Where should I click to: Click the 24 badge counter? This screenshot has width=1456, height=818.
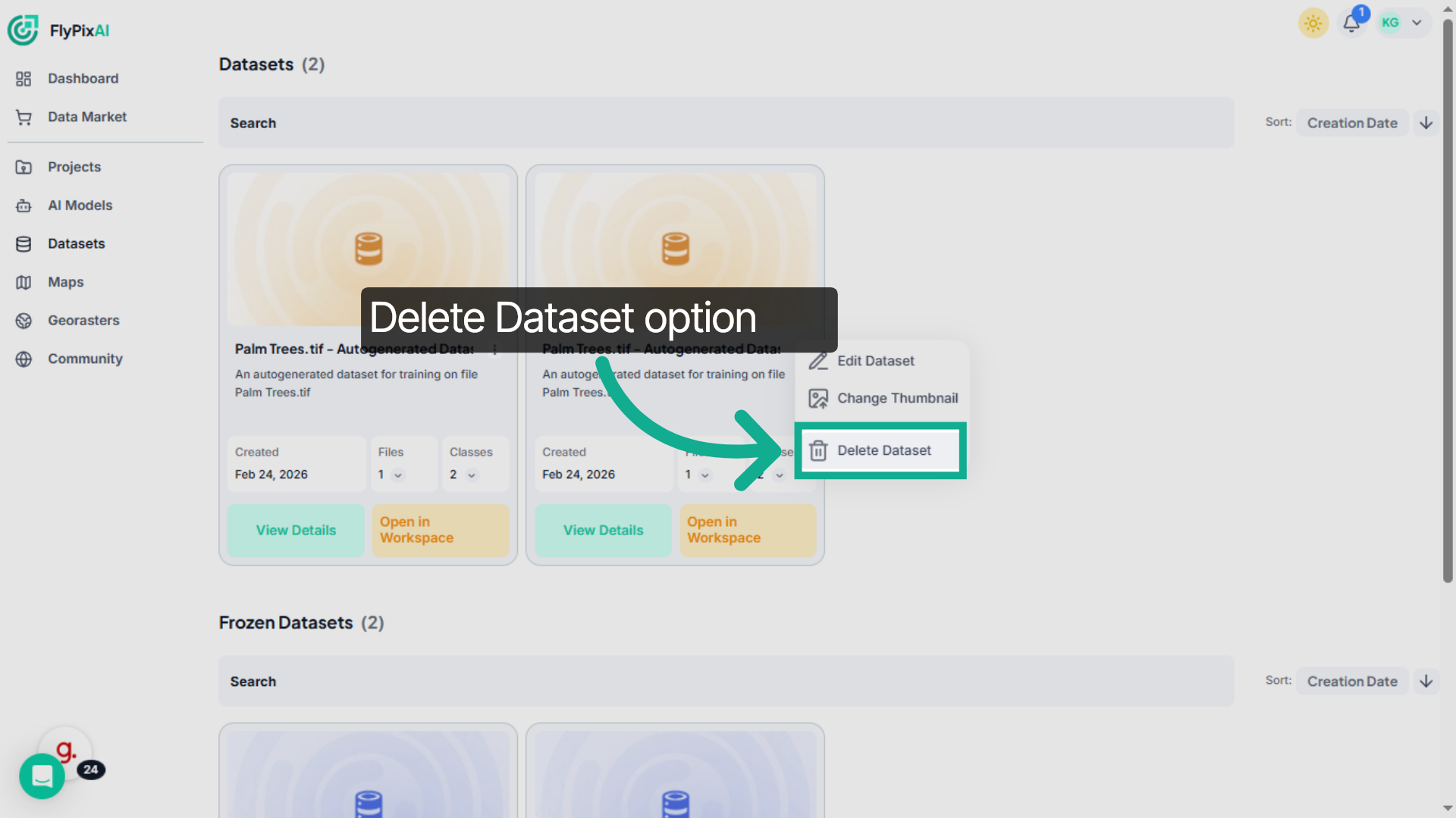[91, 769]
